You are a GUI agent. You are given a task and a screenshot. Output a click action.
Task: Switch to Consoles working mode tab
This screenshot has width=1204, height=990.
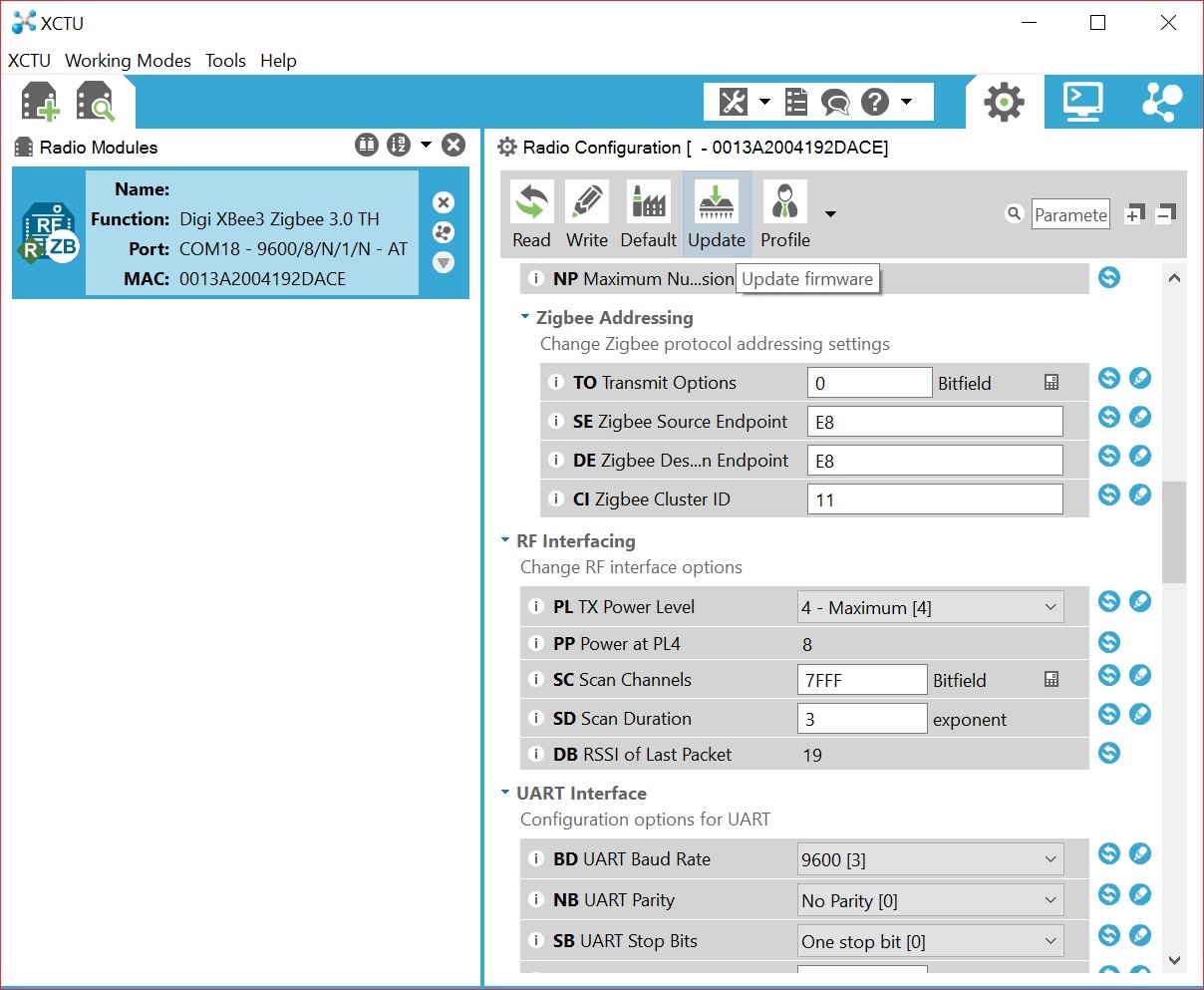click(1083, 102)
